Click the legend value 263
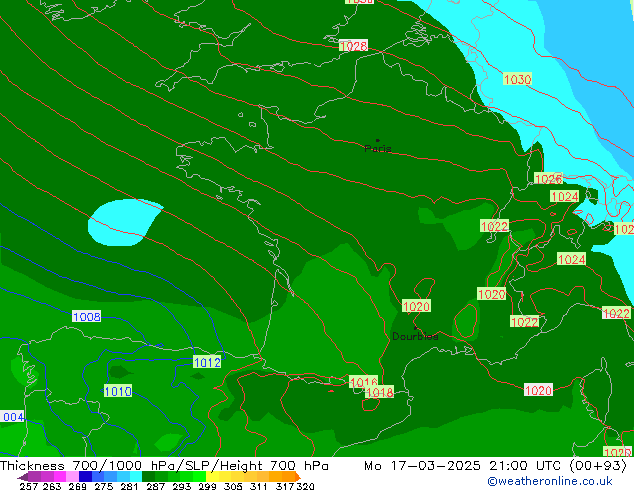Screen dimensions: 634x490 (52, 486)
